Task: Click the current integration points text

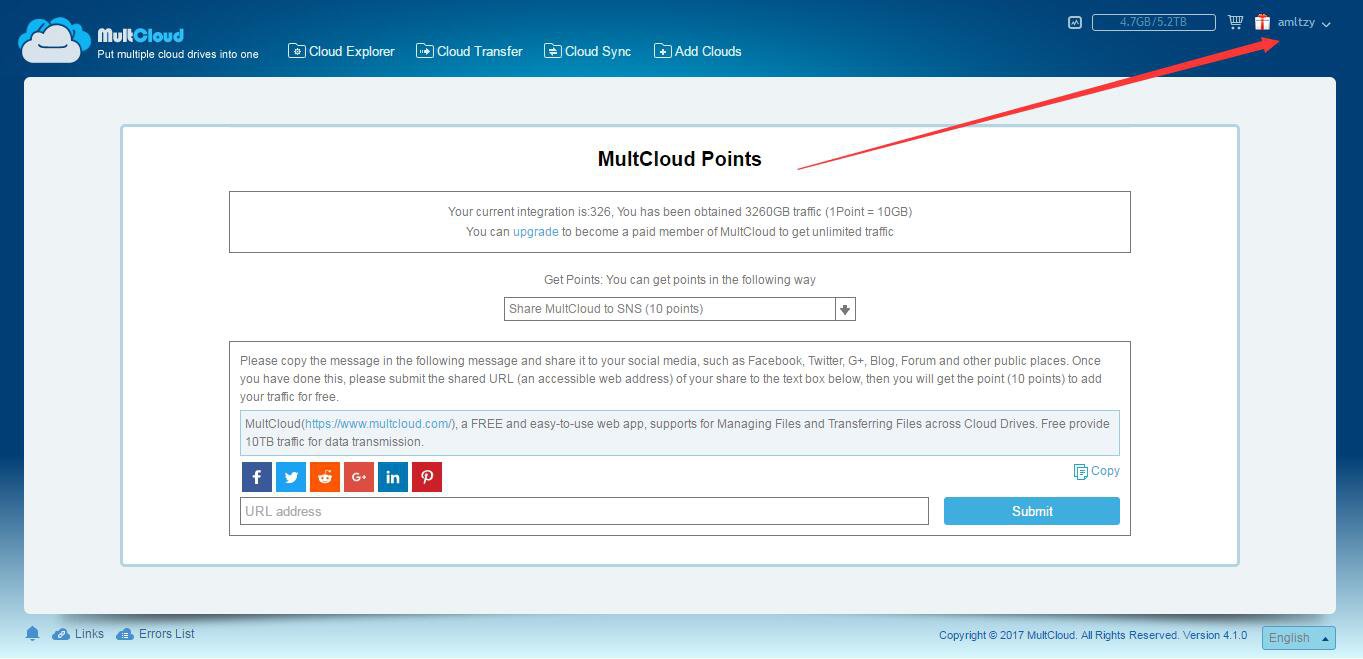Action: [680, 212]
